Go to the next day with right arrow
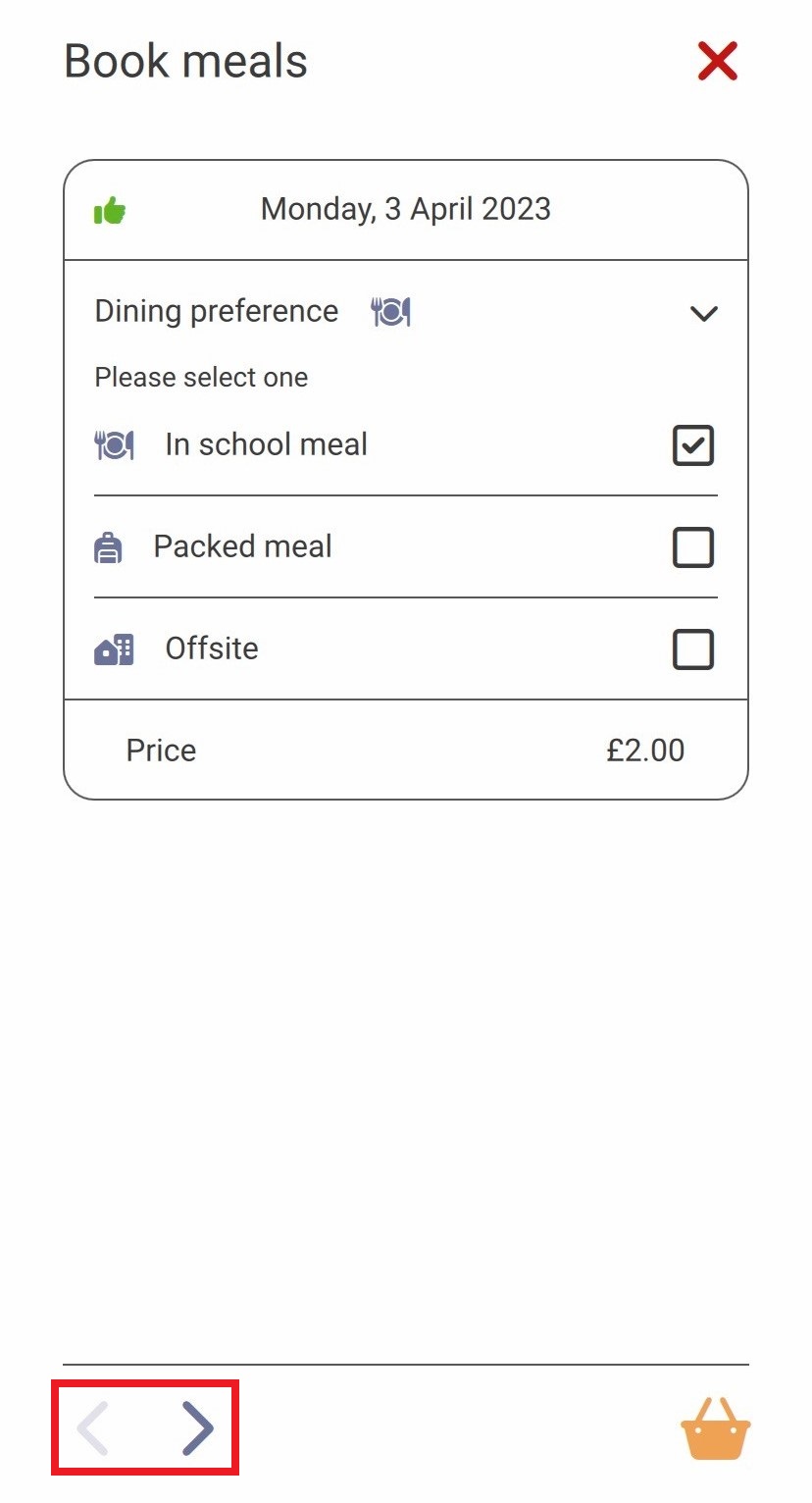This screenshot has height=1503, width=812. pos(198,1428)
